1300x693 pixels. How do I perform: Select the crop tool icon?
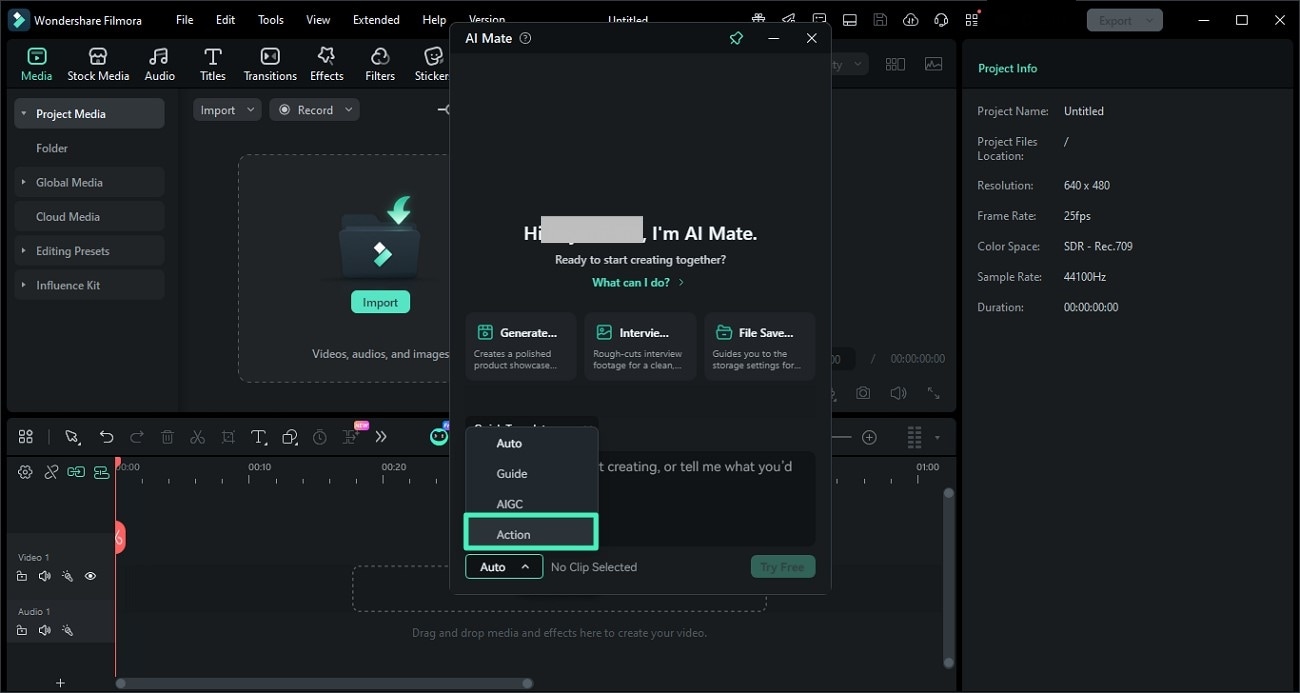(228, 437)
